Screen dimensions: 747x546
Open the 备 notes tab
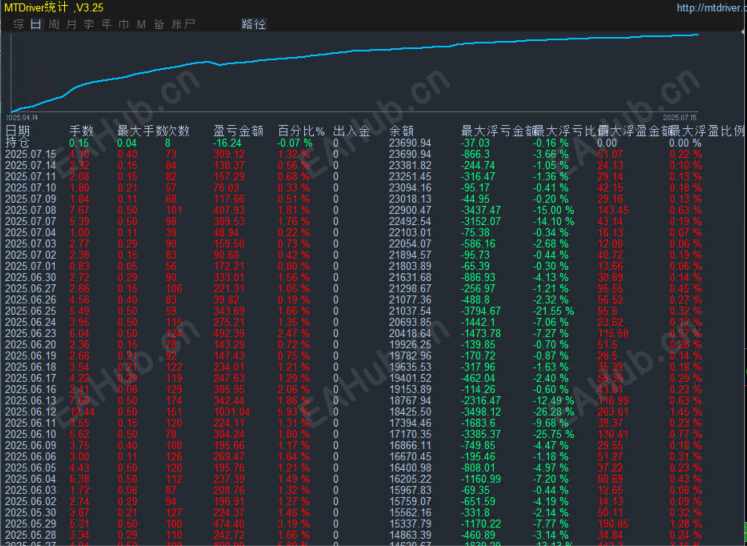pyautogui.click(x=159, y=24)
